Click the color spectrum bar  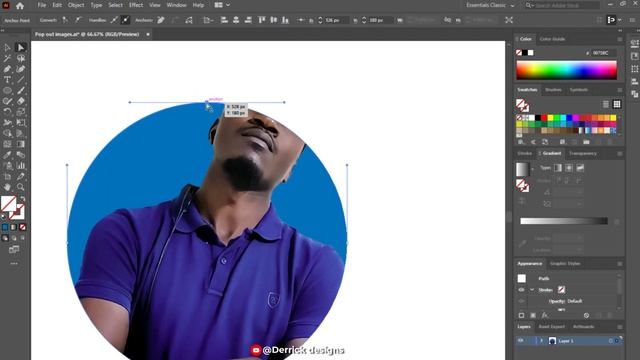click(x=567, y=70)
